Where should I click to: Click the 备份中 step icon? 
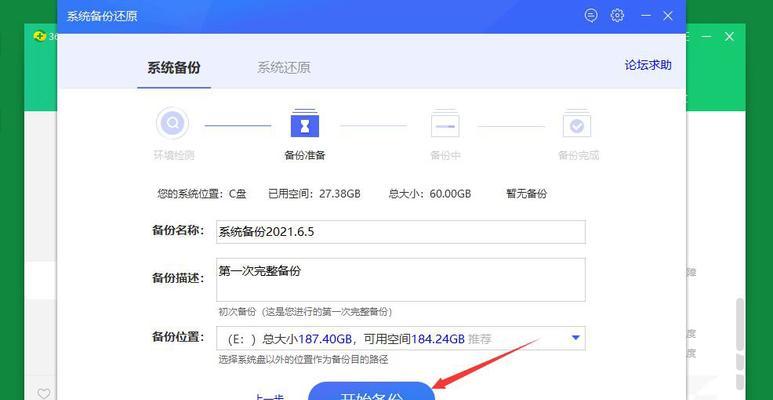(445, 123)
